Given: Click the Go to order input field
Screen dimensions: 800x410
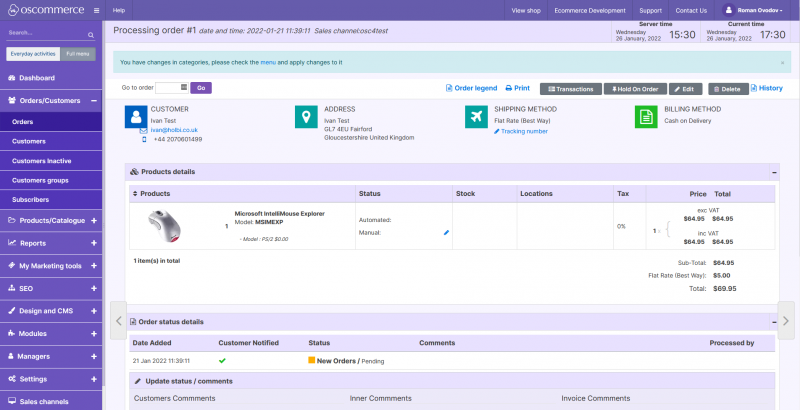Looking at the screenshot, I should pos(170,88).
